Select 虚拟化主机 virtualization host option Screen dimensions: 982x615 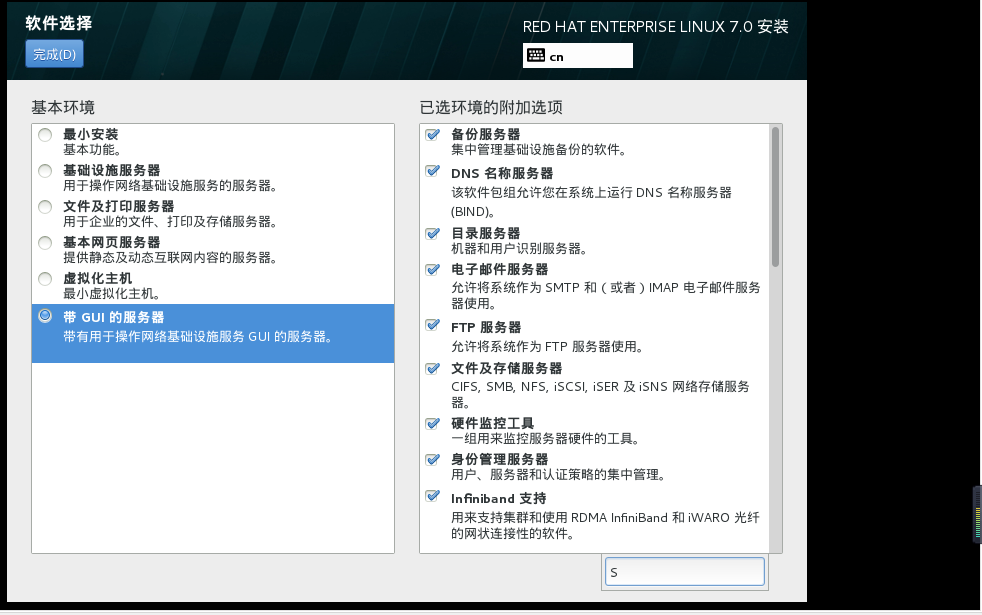(x=45, y=279)
